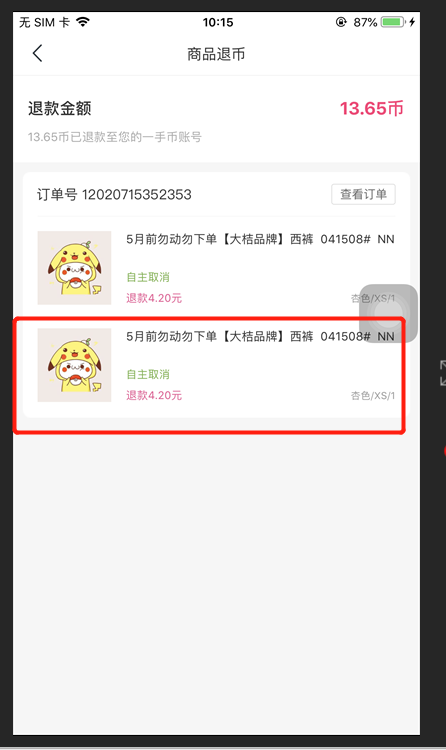Screen dimensions: 446x750
Task: Tap the first item's 杏色/XS/1 spec text
Action: [373, 298]
